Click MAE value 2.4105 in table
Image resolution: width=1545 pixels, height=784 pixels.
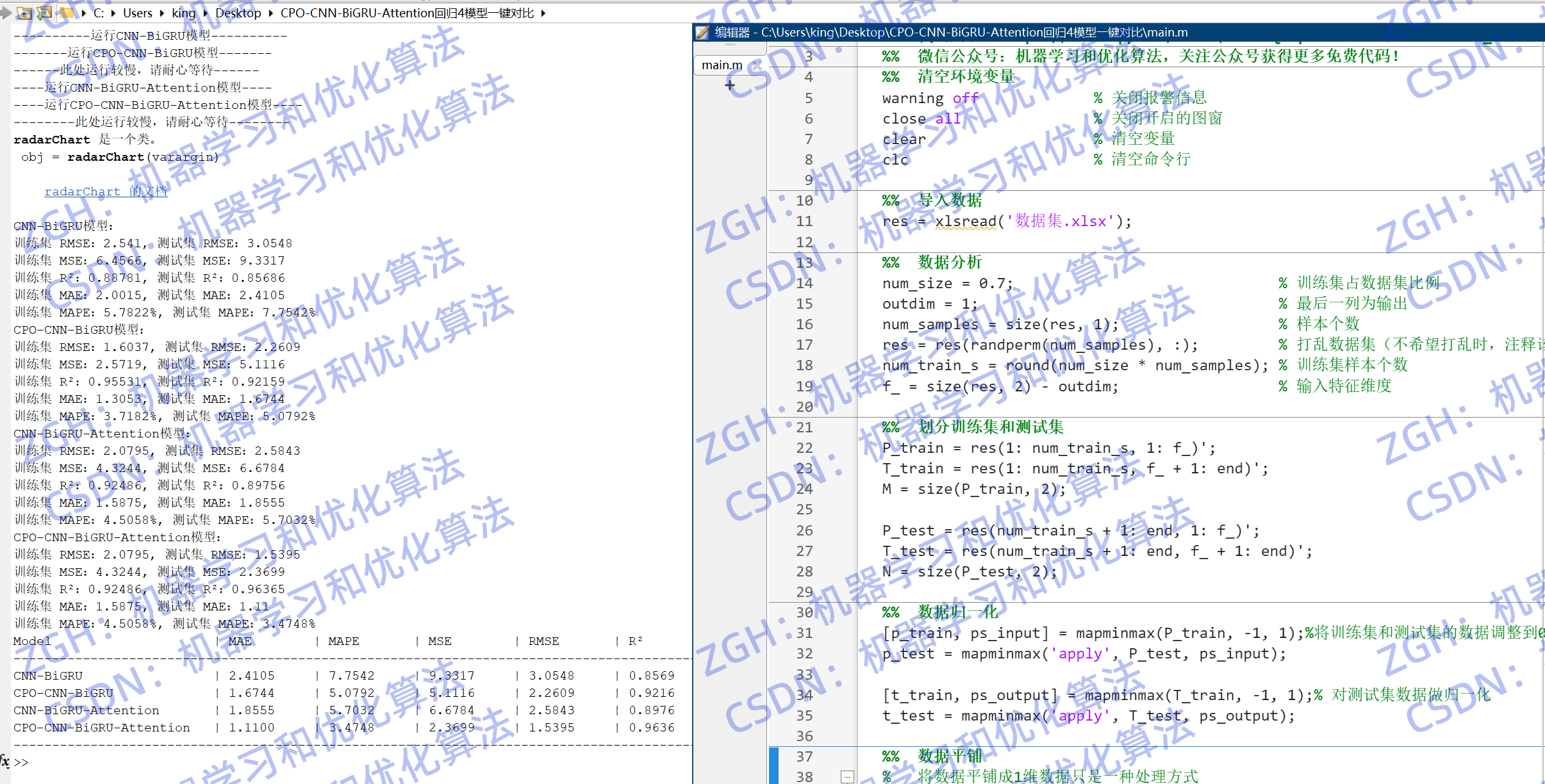(x=252, y=676)
